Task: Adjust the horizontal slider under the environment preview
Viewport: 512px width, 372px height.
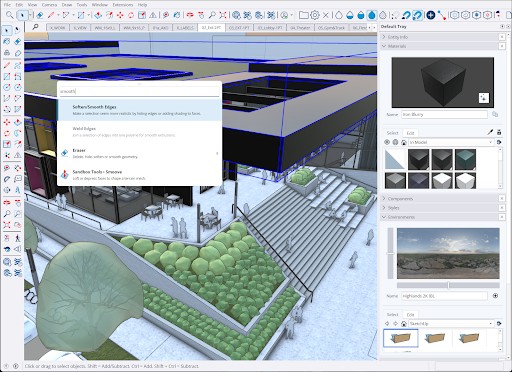Action: pos(448,285)
